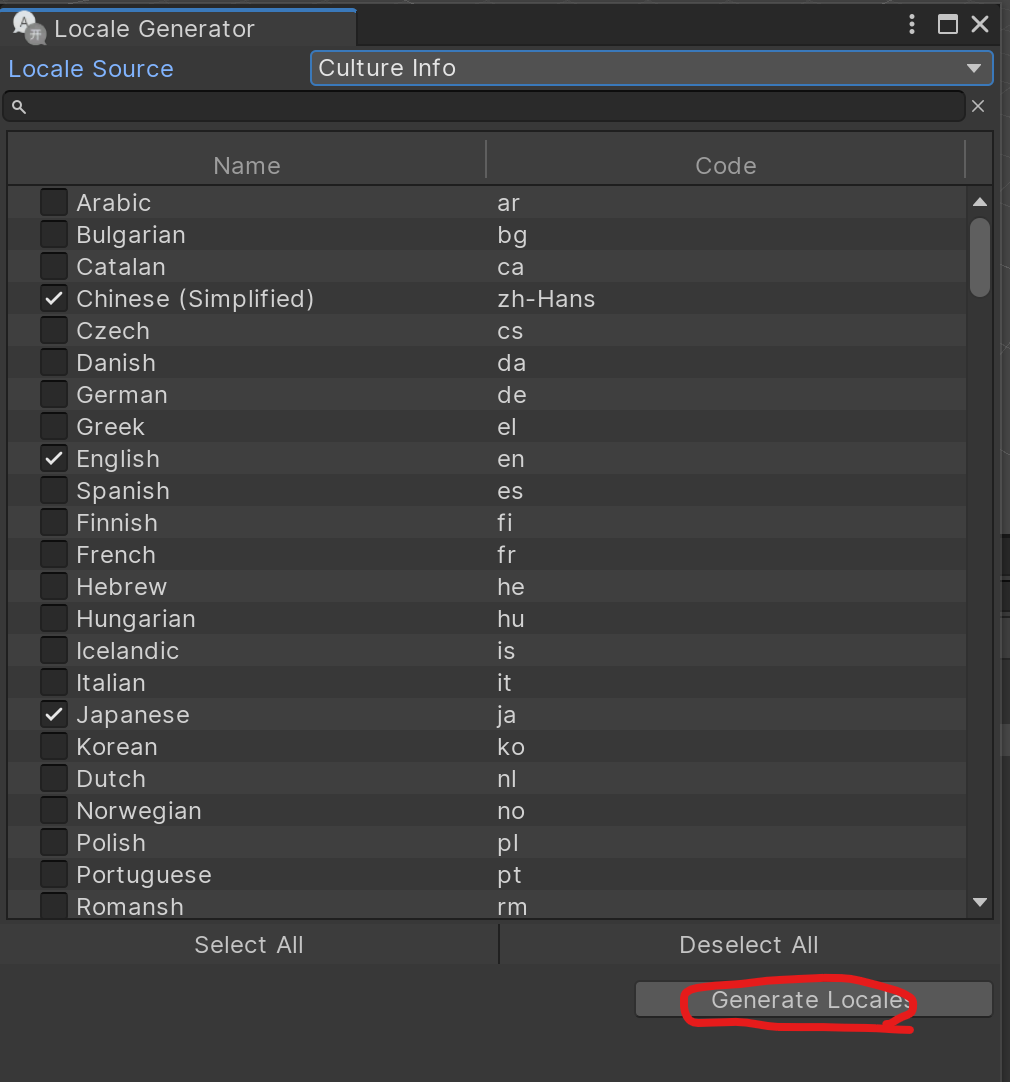Check the Spanish locale box
This screenshot has width=1010, height=1082.
[x=54, y=491]
